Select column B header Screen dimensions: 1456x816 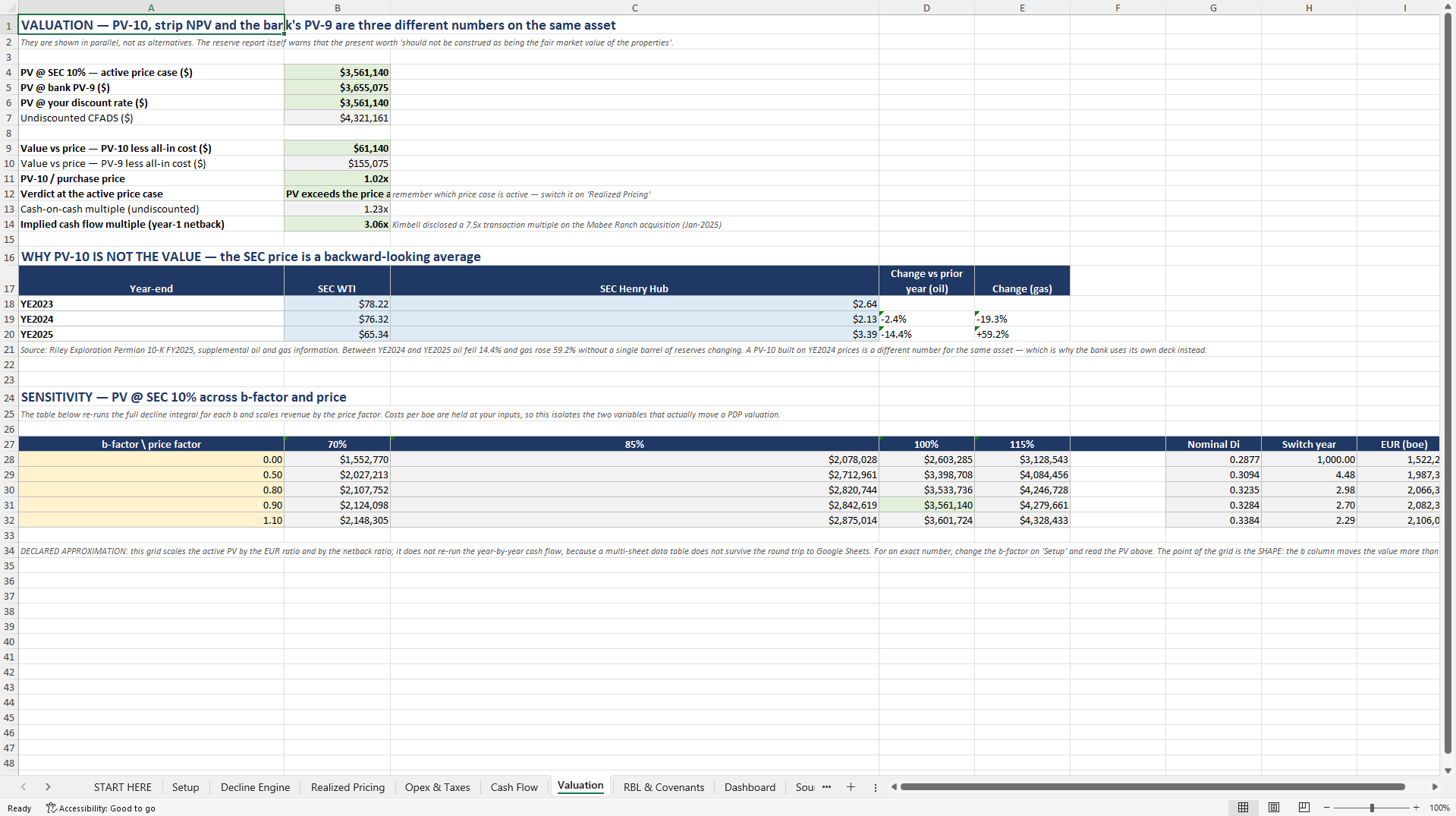(x=337, y=8)
